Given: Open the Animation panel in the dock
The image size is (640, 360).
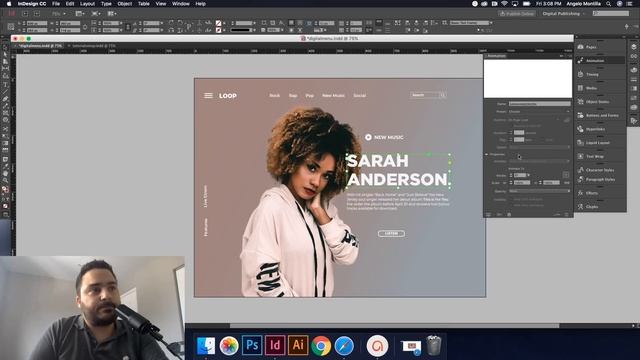Looking at the screenshot, I should click(600, 60).
